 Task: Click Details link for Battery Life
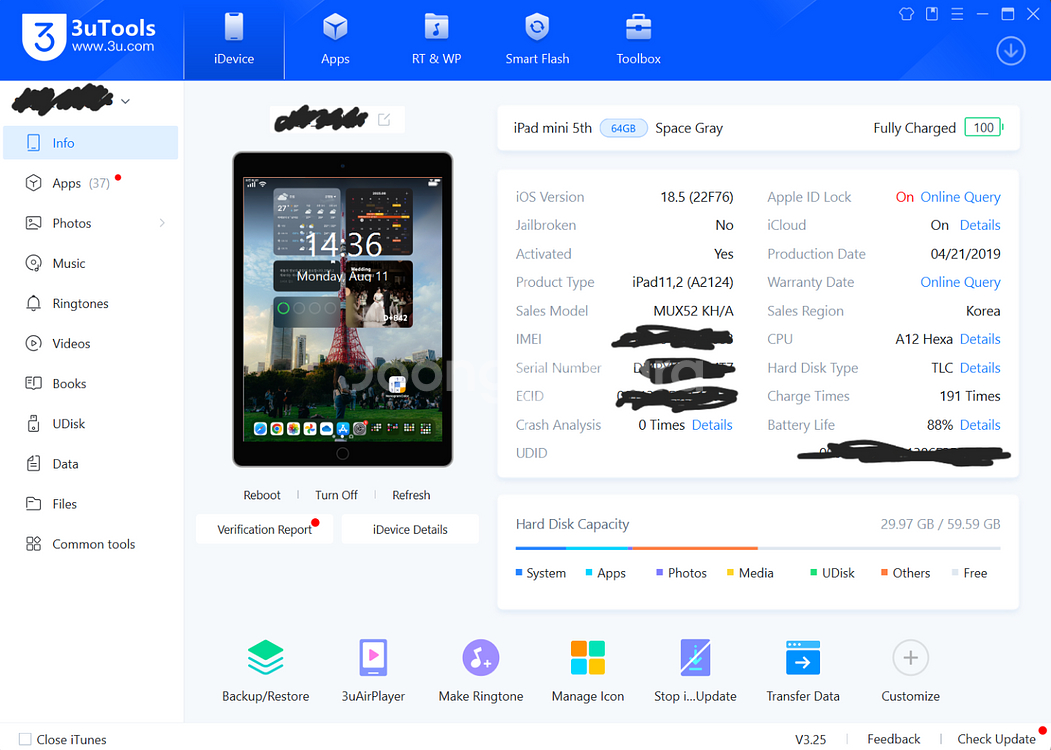980,425
